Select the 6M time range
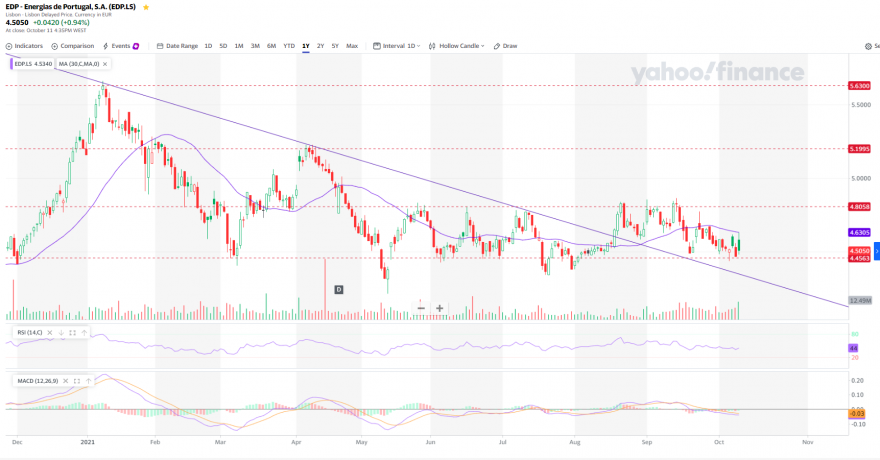Image resolution: width=880 pixels, height=460 pixels. coord(271,46)
